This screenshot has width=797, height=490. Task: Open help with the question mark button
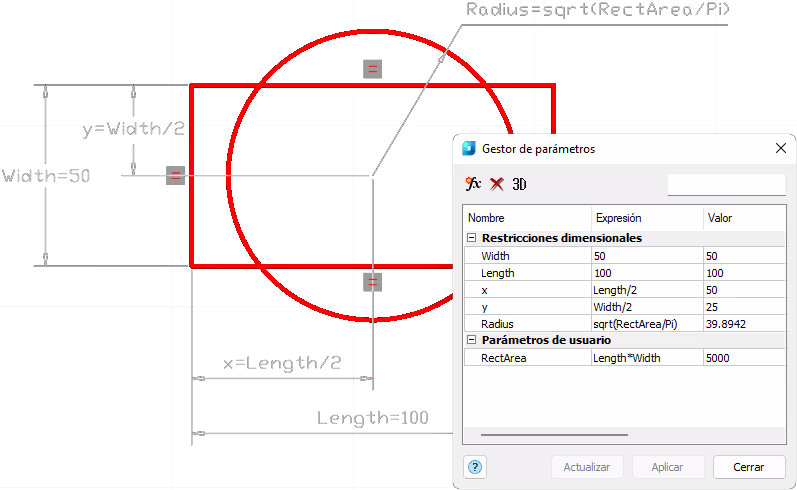point(475,467)
